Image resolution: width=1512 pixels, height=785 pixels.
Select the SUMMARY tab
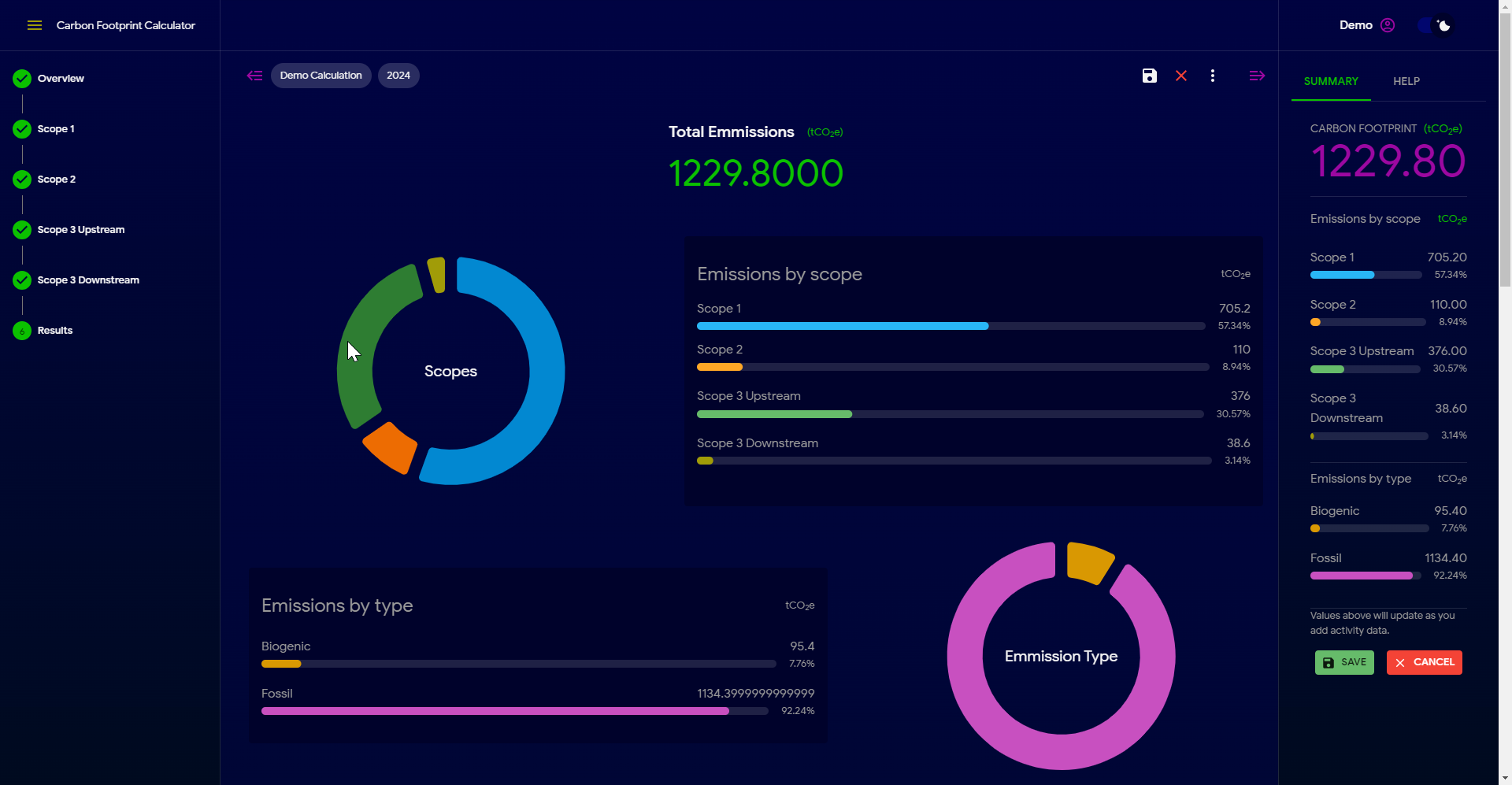[1331, 81]
